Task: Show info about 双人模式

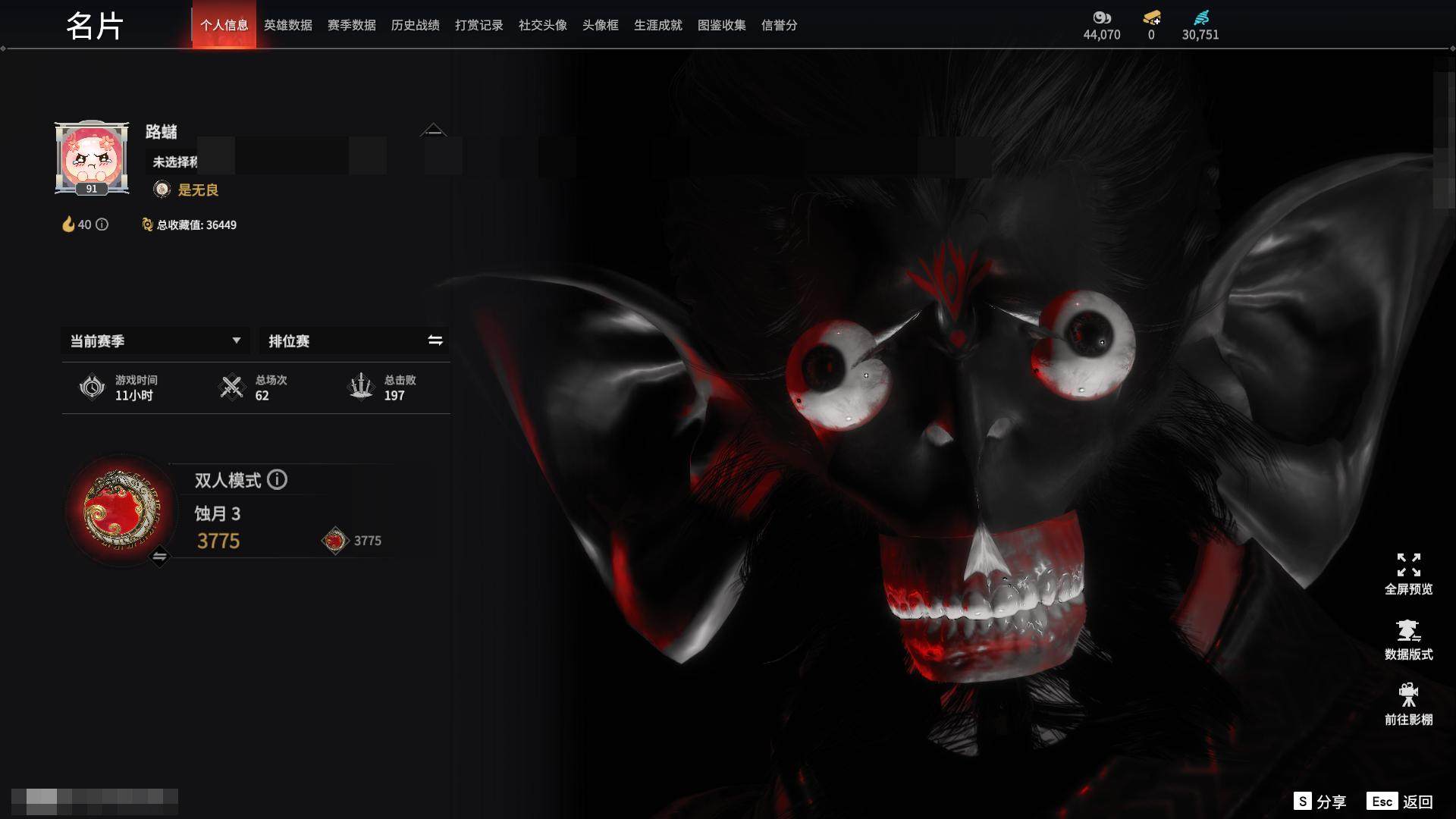Action: coord(278,480)
